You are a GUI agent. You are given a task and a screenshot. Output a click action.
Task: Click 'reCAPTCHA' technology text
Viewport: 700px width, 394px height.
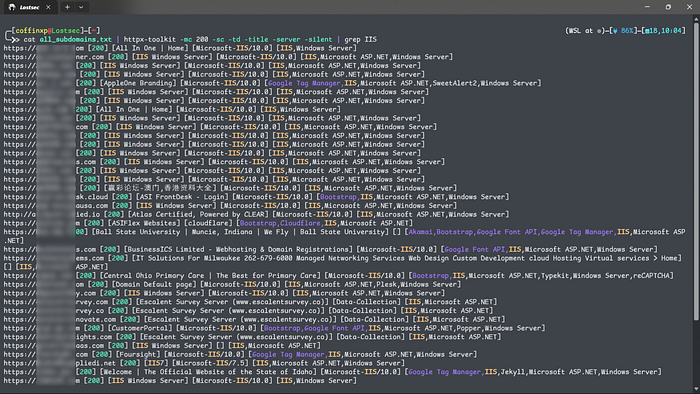(x=652, y=276)
